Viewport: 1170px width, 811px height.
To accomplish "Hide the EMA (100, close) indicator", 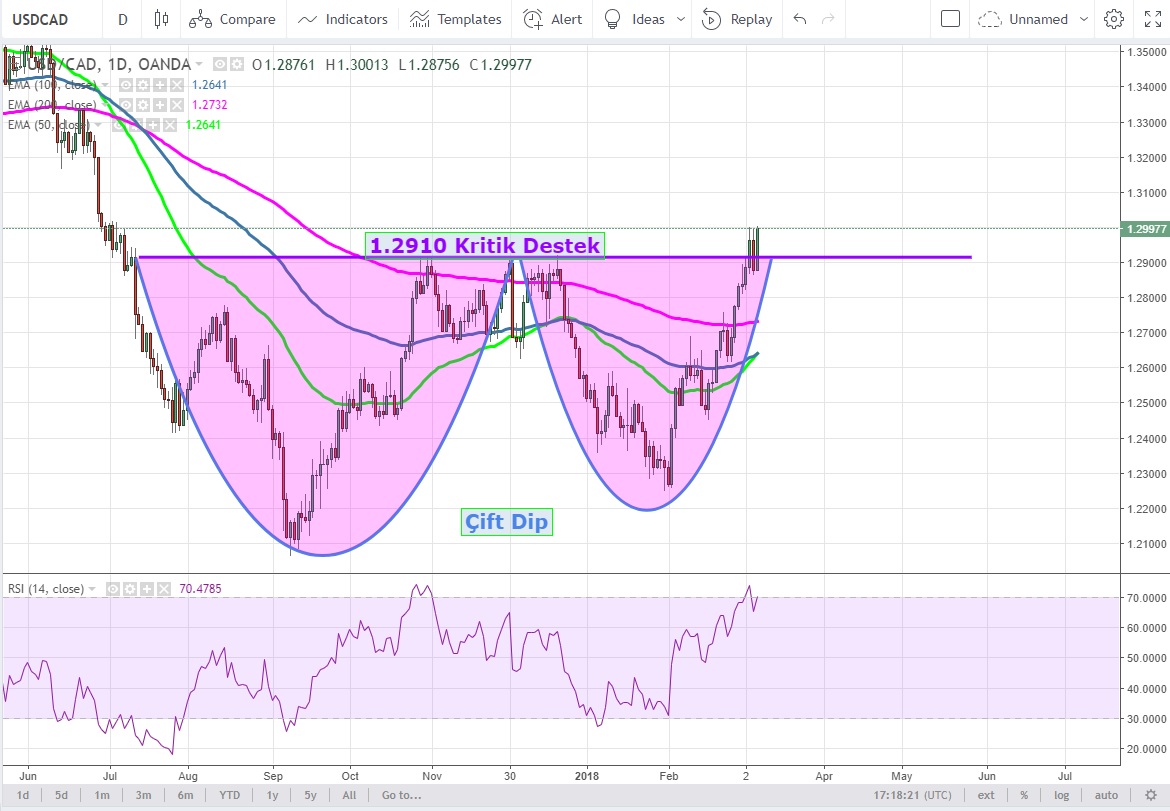I will (126, 85).
